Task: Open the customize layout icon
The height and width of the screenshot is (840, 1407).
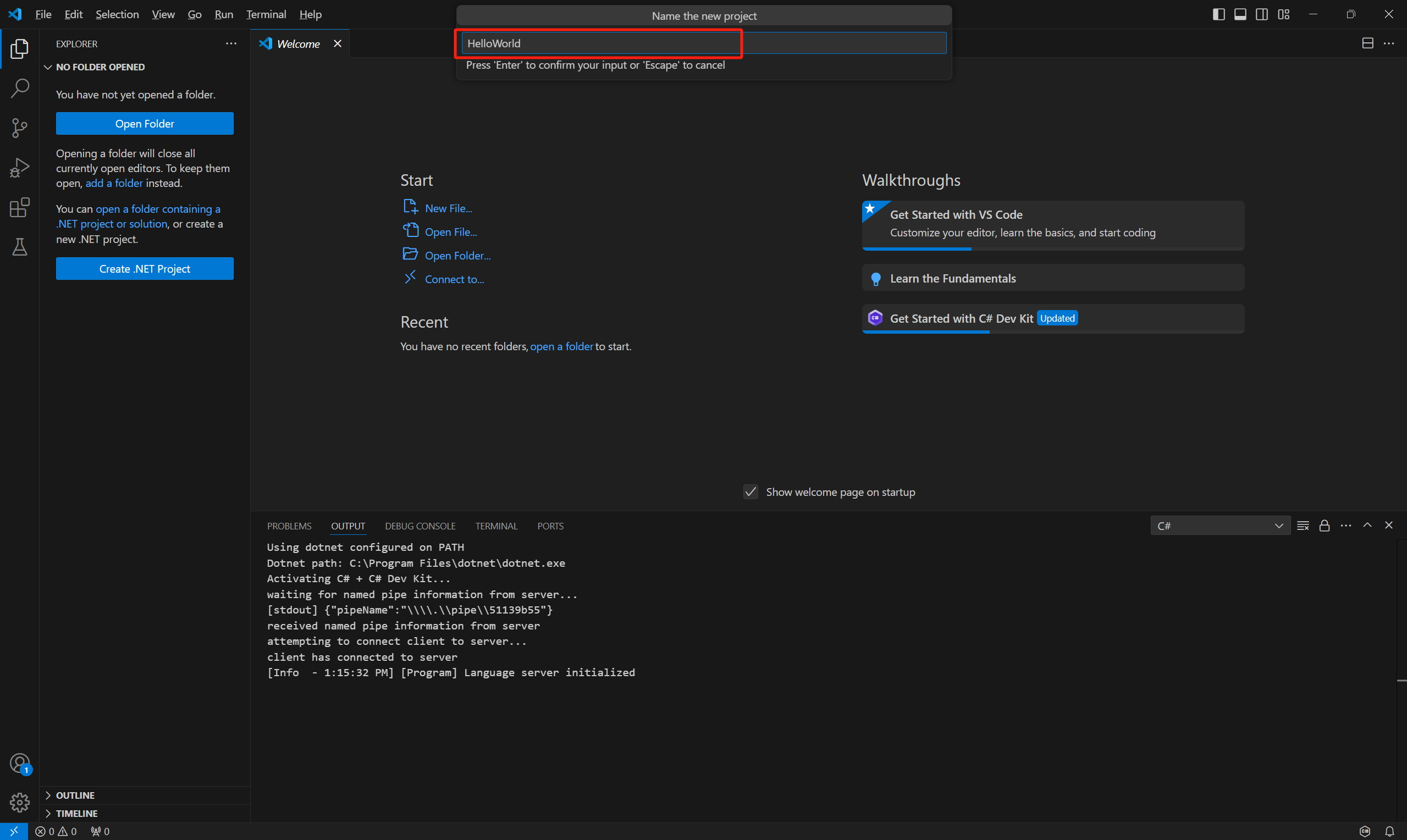Action: coord(1284,15)
